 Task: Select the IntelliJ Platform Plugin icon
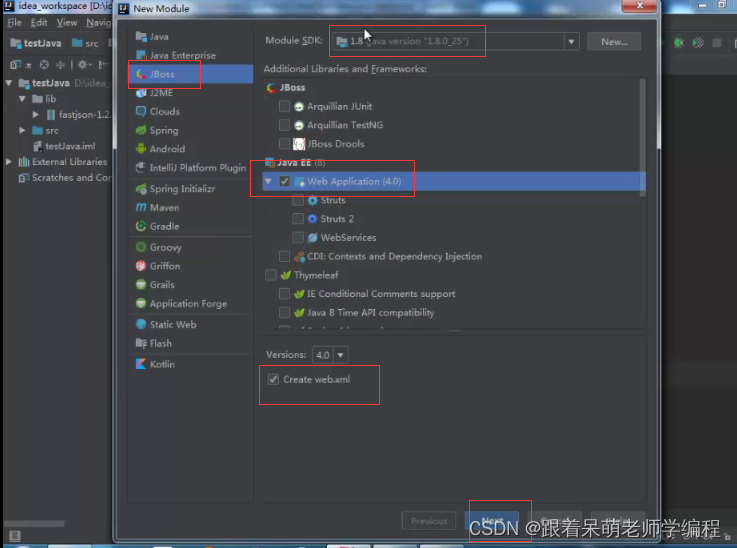tap(141, 168)
